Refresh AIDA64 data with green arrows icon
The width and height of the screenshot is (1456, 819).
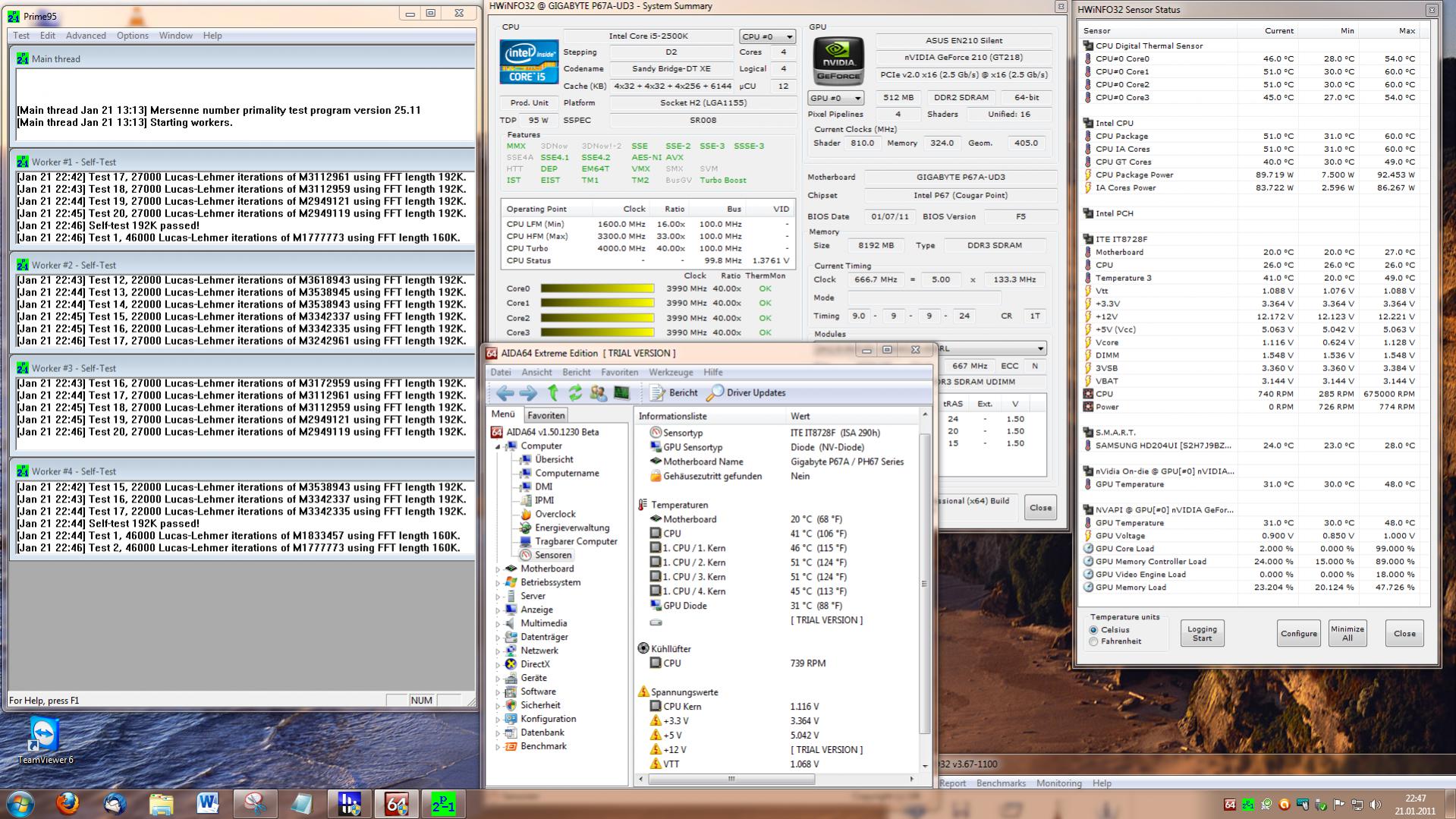click(575, 393)
